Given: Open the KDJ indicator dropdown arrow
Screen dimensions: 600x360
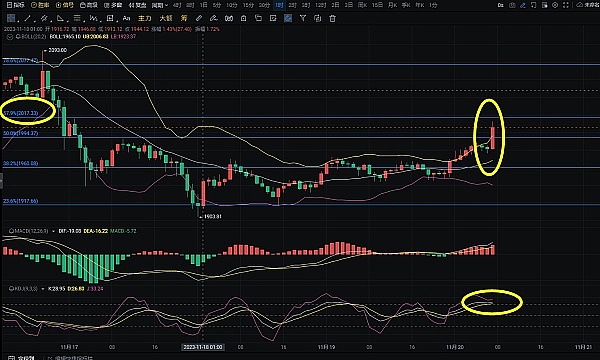Looking at the screenshot, I should coord(42,288).
